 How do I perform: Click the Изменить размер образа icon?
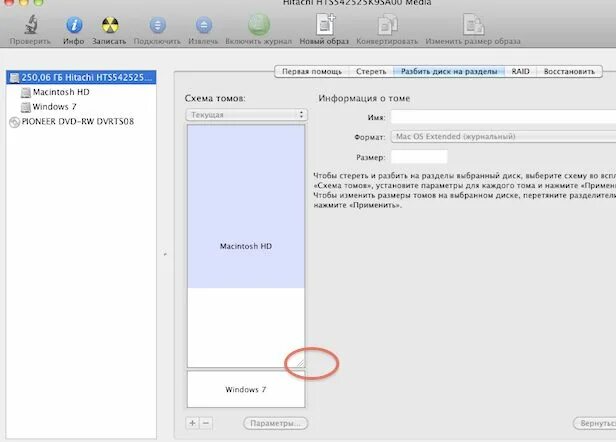coord(473,24)
